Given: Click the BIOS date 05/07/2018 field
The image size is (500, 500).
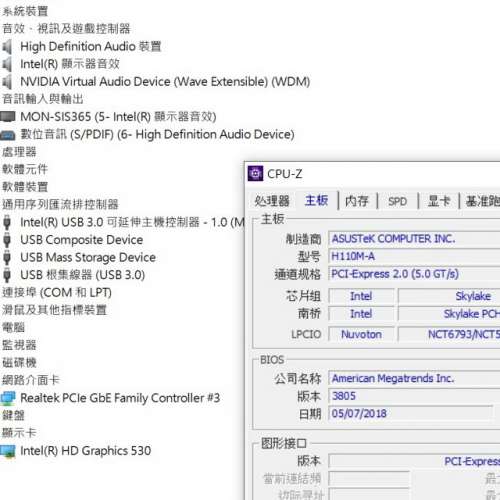Looking at the screenshot, I should click(x=411, y=414).
